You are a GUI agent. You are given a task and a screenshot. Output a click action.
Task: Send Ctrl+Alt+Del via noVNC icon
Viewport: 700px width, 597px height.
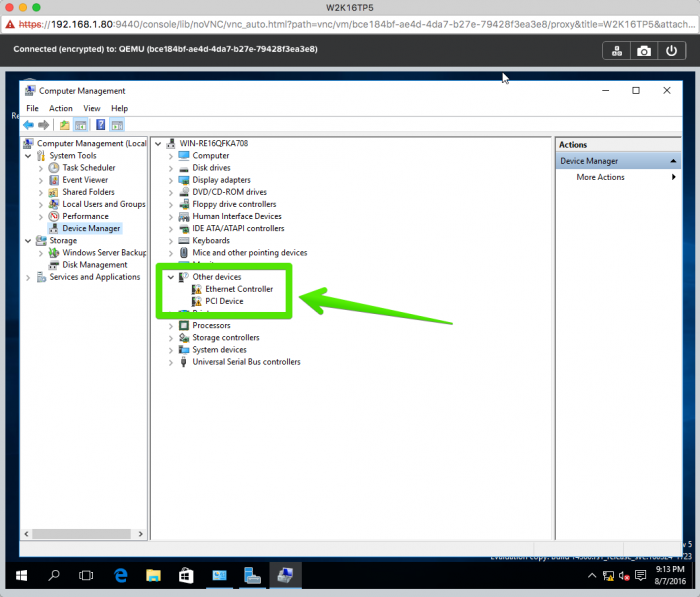click(617, 51)
